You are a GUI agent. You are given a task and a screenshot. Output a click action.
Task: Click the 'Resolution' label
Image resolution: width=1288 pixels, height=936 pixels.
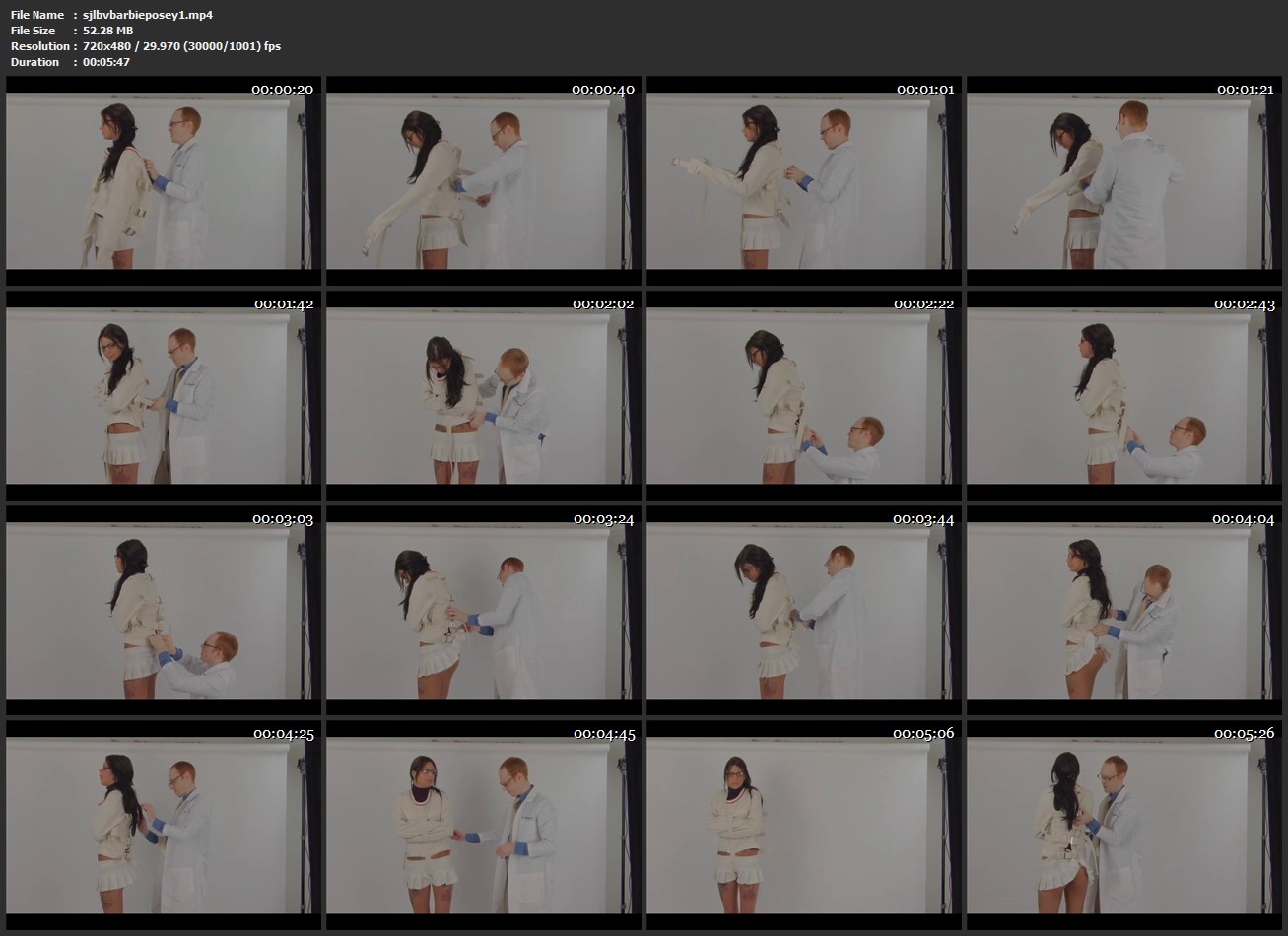click(40, 46)
